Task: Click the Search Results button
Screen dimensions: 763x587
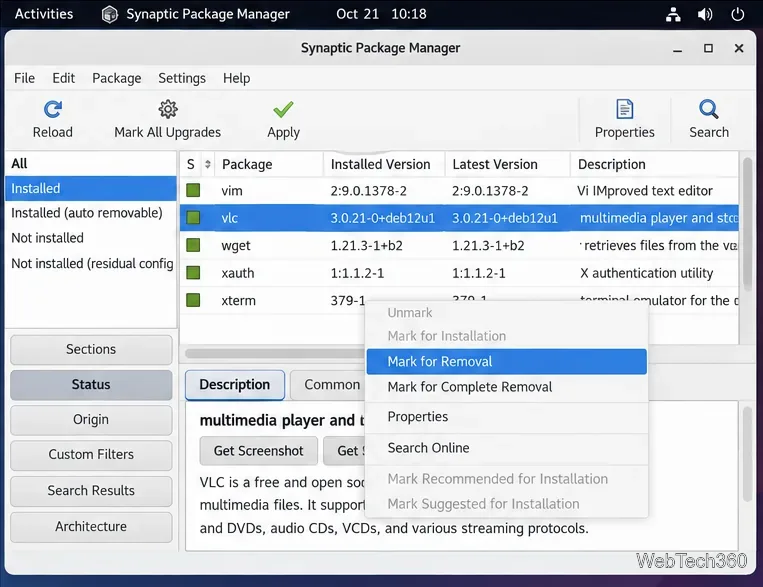Action: pos(91,491)
